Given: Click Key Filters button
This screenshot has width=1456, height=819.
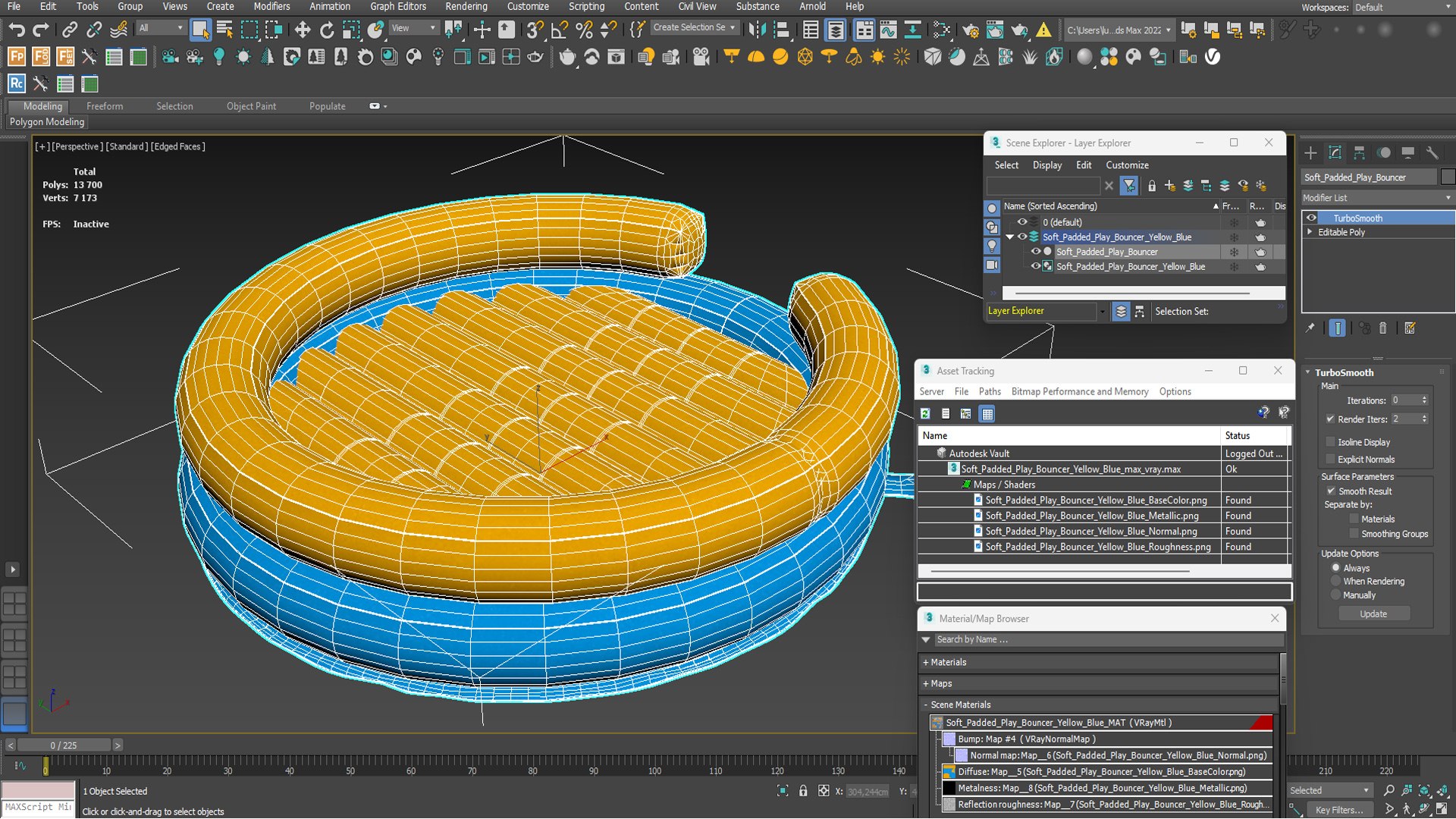Looking at the screenshot, I should tap(1339, 809).
